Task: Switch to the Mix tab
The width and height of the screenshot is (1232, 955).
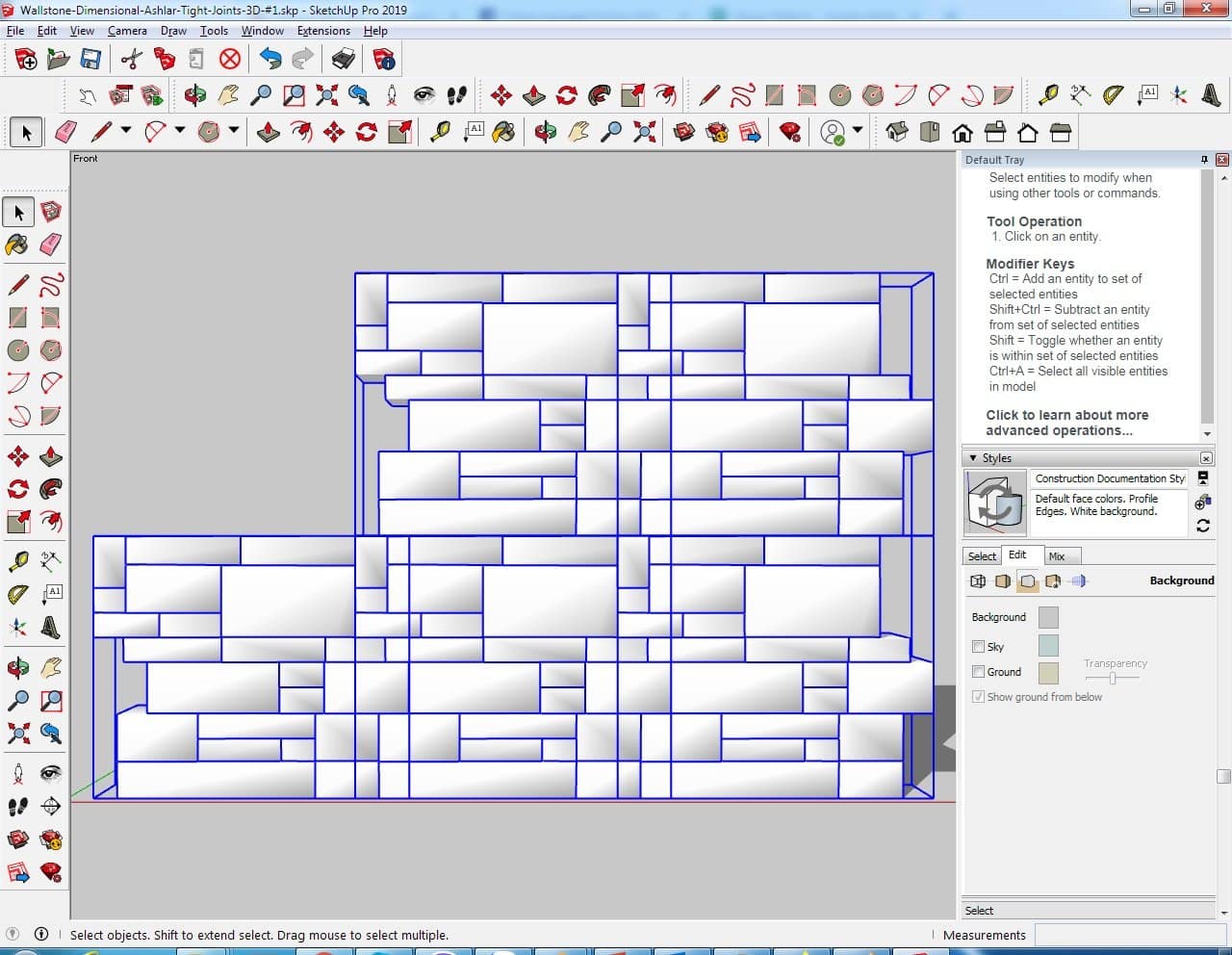Action: coord(1057,556)
